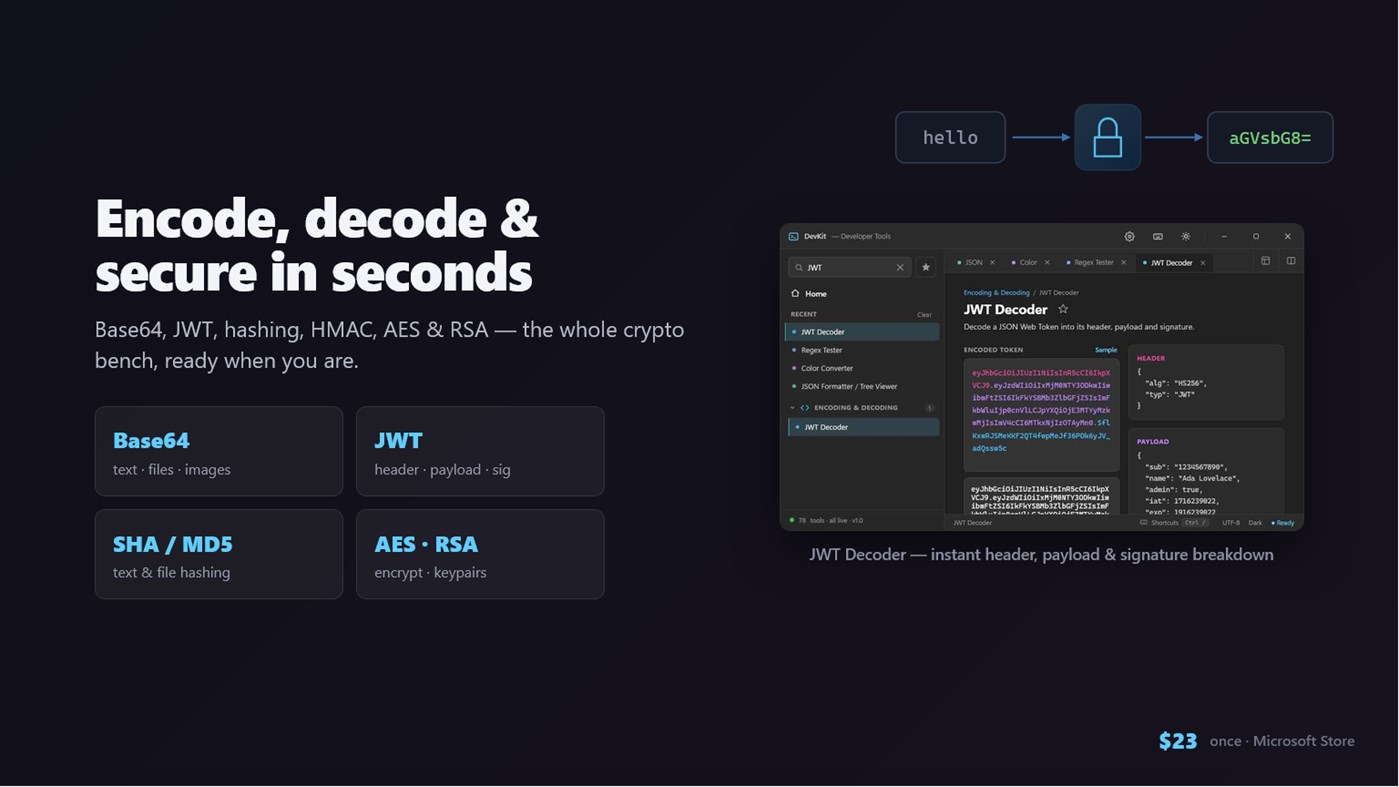This screenshot has height=787, width=1399.
Task: Click the Base64 feature card
Action: 219,451
